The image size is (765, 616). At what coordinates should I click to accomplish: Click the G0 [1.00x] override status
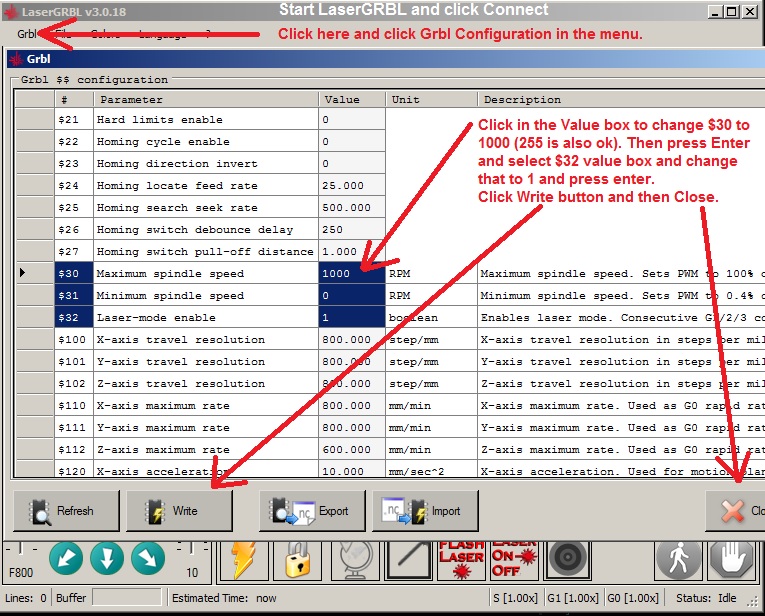633,598
